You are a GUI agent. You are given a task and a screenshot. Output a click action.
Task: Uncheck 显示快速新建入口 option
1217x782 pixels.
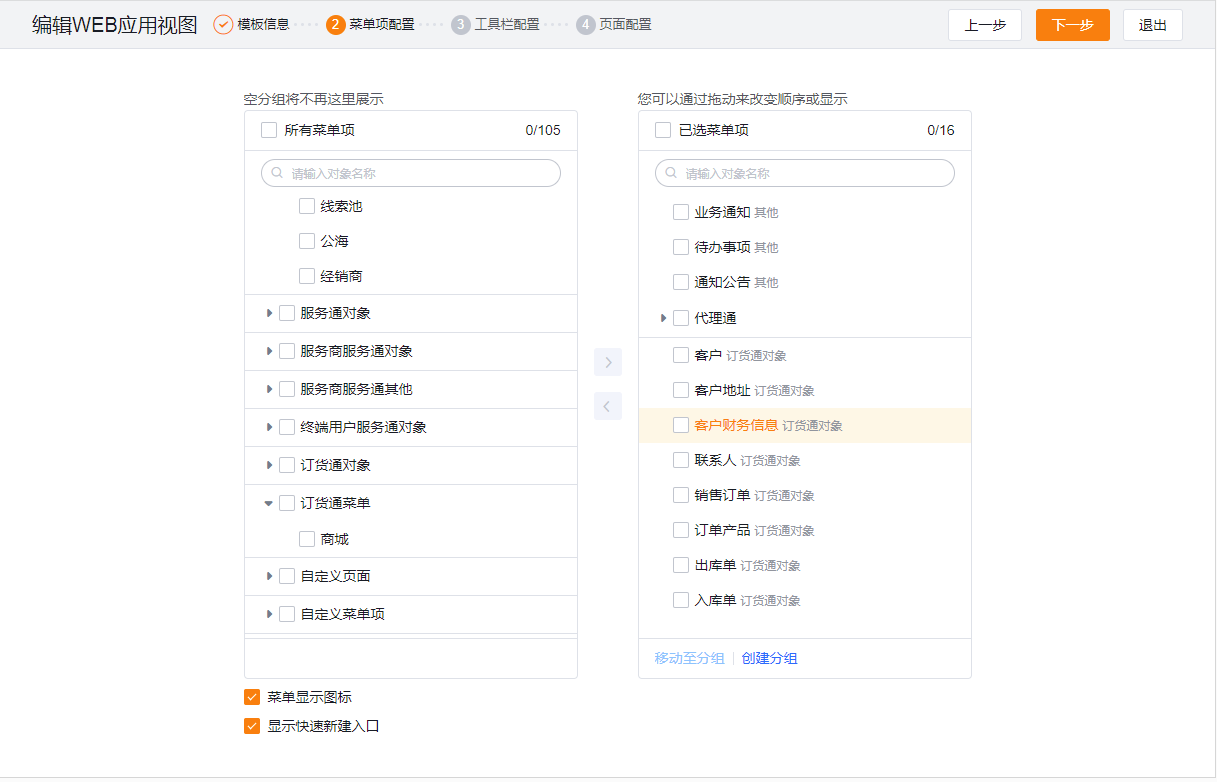pos(252,726)
